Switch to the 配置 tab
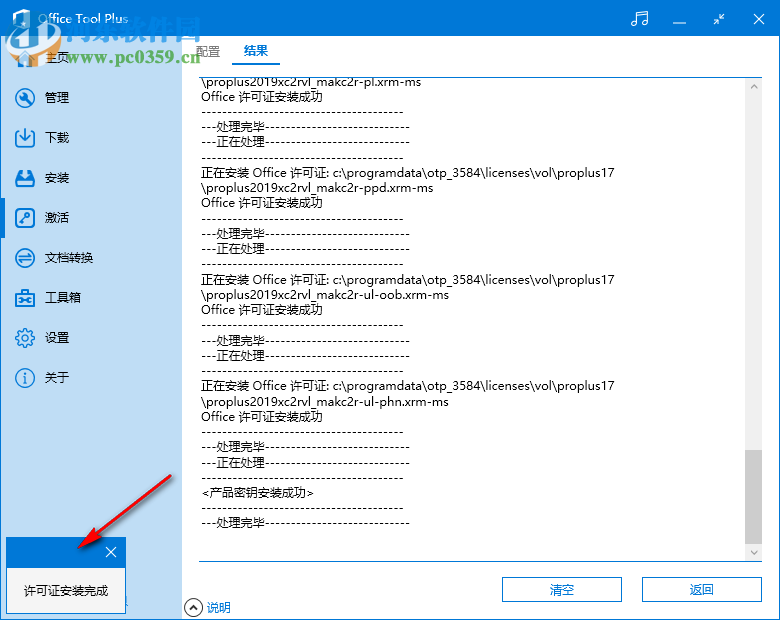The height and width of the screenshot is (620, 780). tap(207, 51)
